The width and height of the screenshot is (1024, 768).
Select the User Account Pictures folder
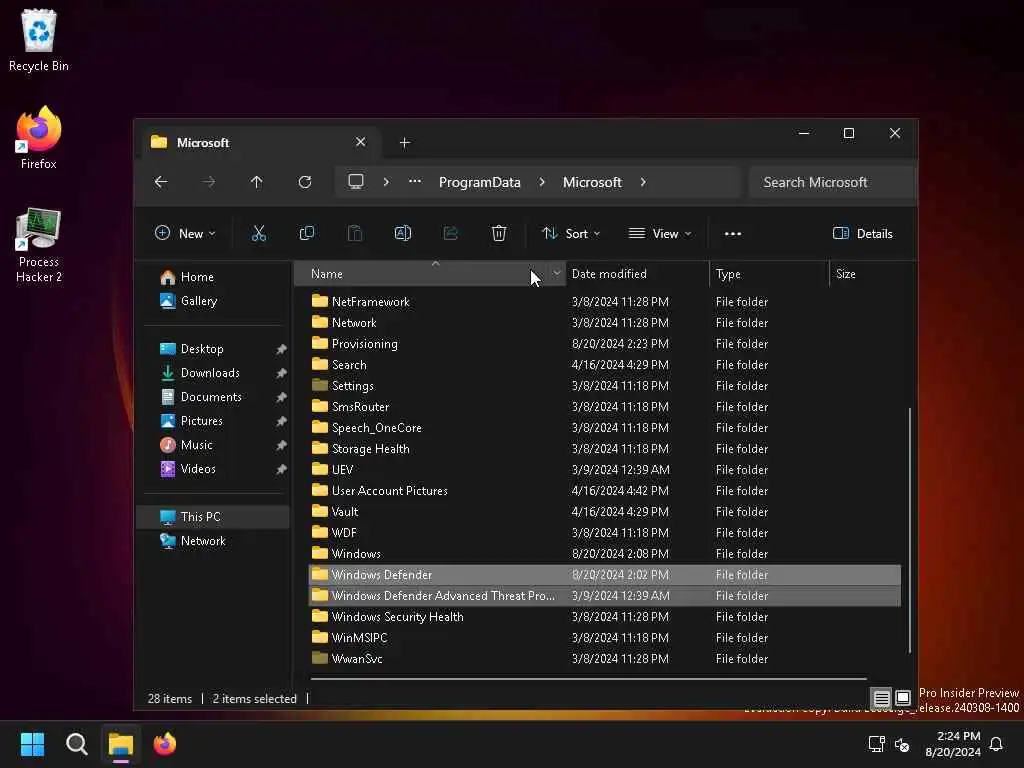[x=604, y=490]
